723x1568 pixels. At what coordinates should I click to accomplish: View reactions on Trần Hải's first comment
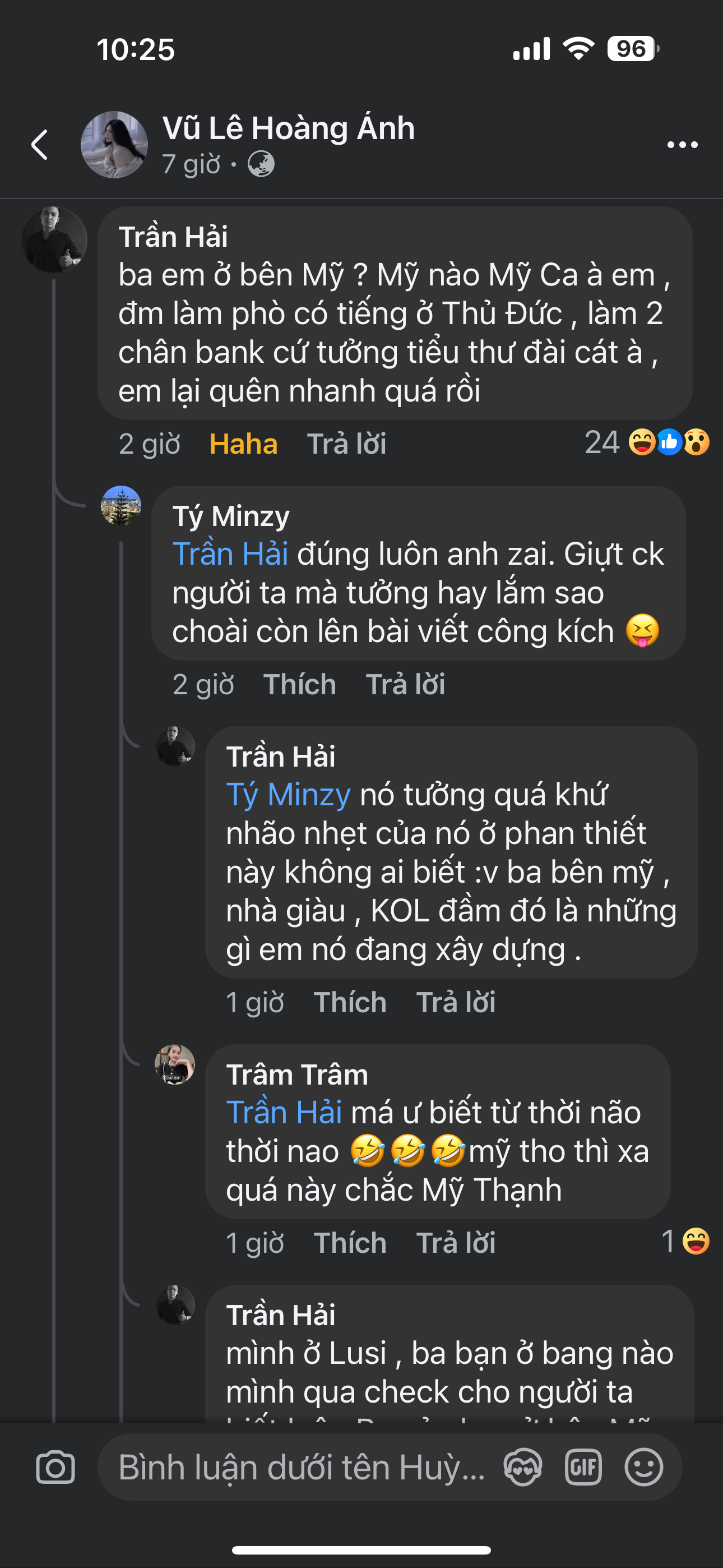646,442
